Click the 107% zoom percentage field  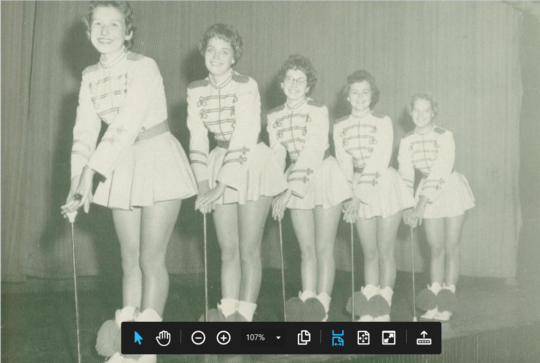click(255, 338)
